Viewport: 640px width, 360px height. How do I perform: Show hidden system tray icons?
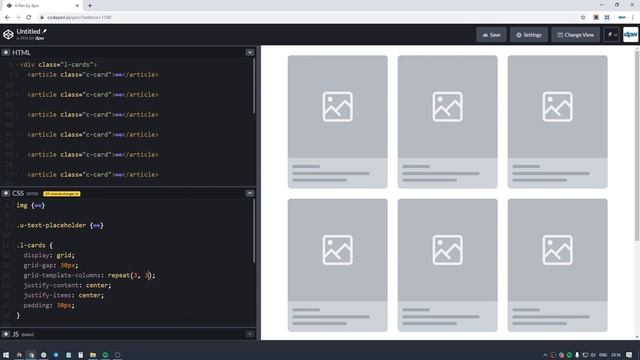[x=545, y=355]
